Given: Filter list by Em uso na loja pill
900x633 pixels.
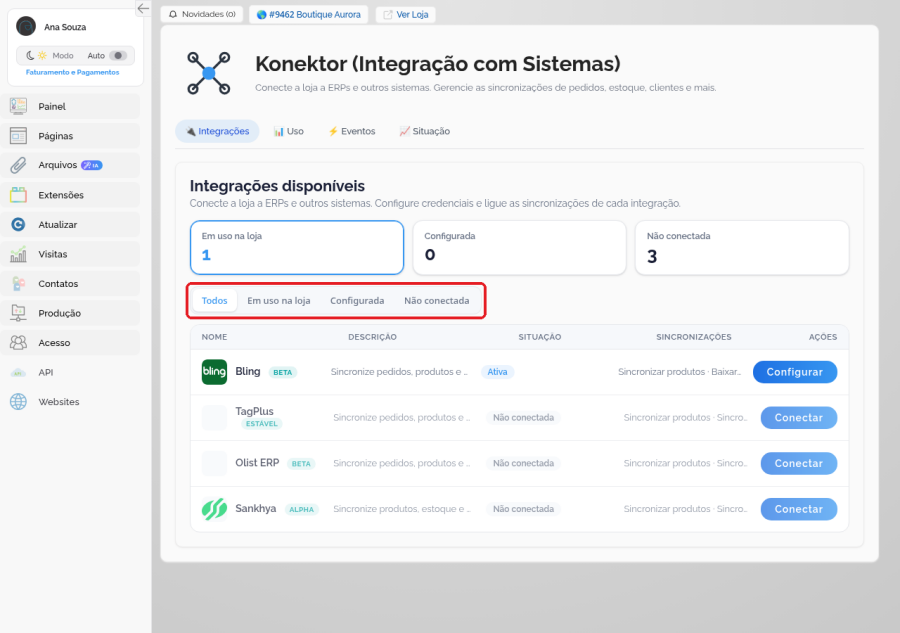Looking at the screenshot, I should pos(279,301).
